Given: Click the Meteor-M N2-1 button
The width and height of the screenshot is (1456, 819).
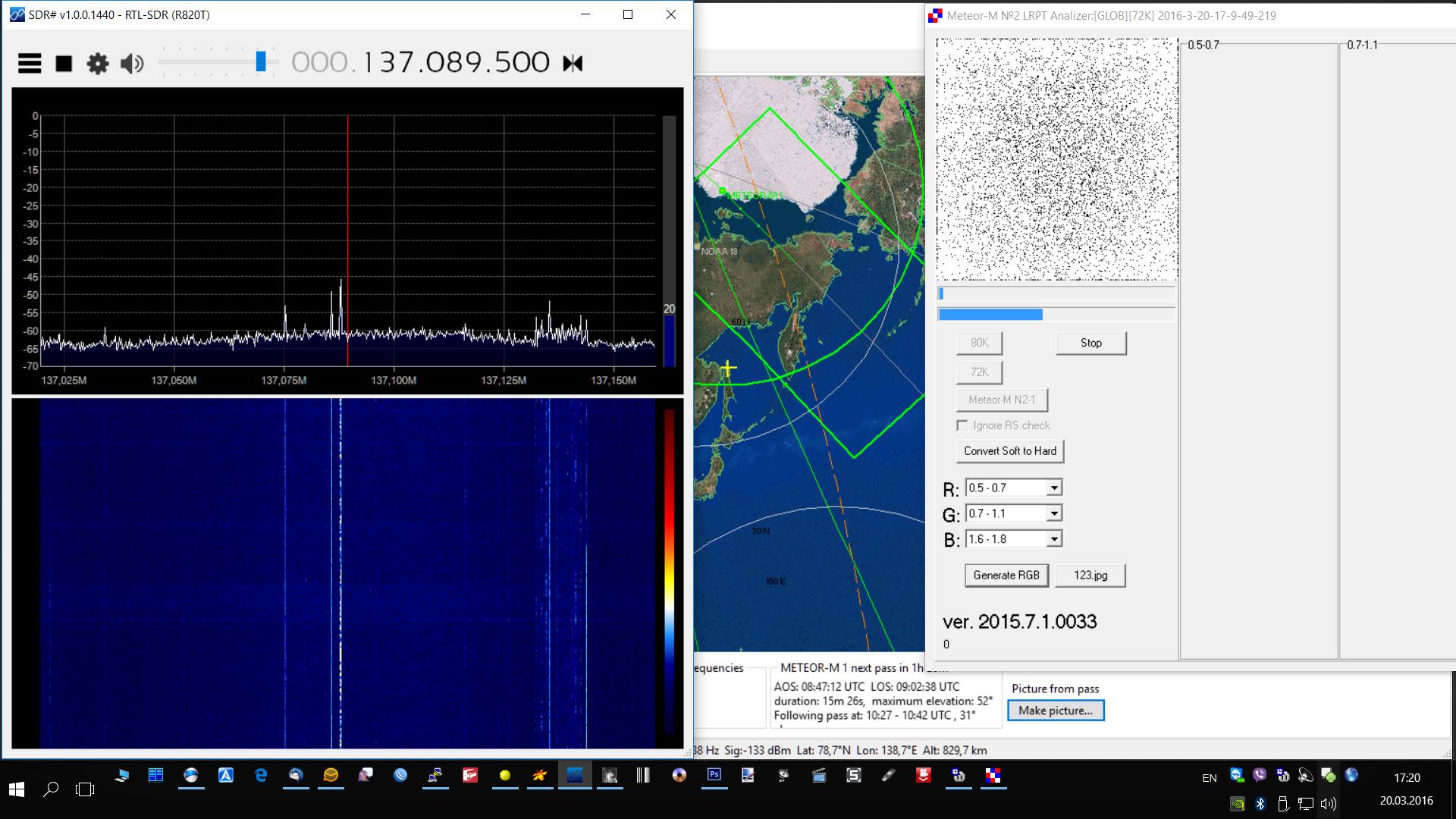Looking at the screenshot, I should [x=1001, y=400].
